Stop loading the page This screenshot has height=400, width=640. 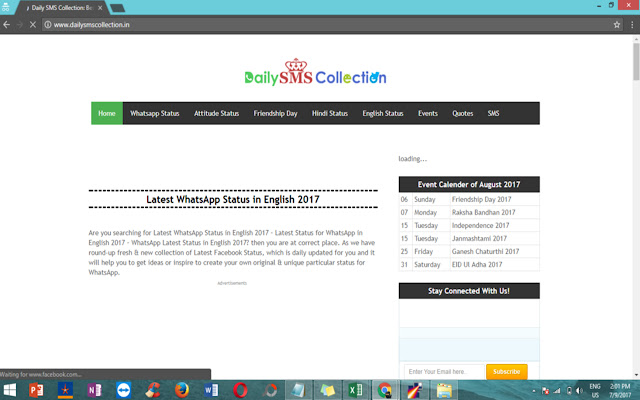pyautogui.click(x=33, y=24)
